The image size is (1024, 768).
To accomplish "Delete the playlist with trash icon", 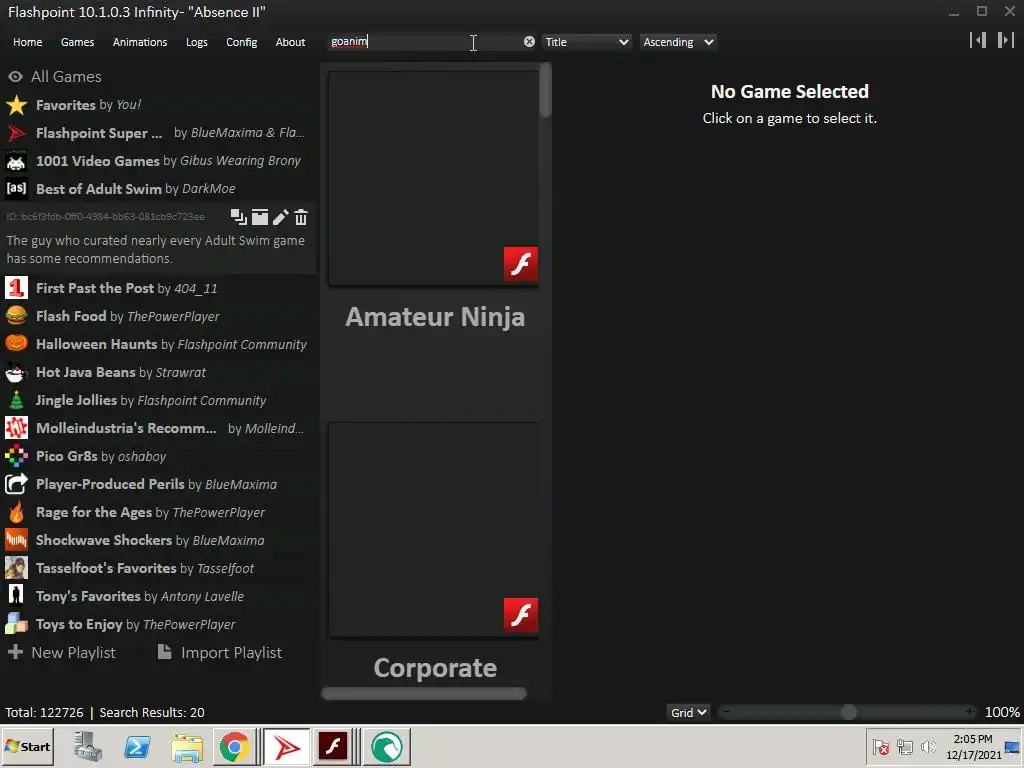I will [x=300, y=217].
